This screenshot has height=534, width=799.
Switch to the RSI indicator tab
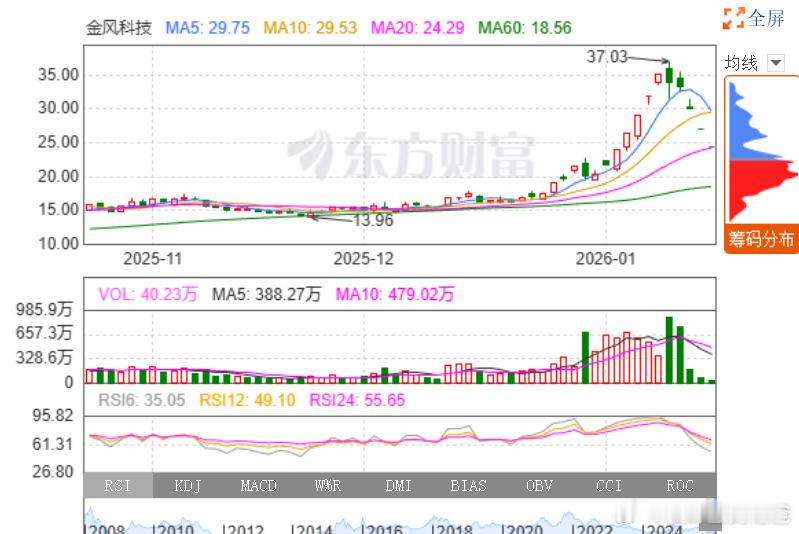(118, 486)
